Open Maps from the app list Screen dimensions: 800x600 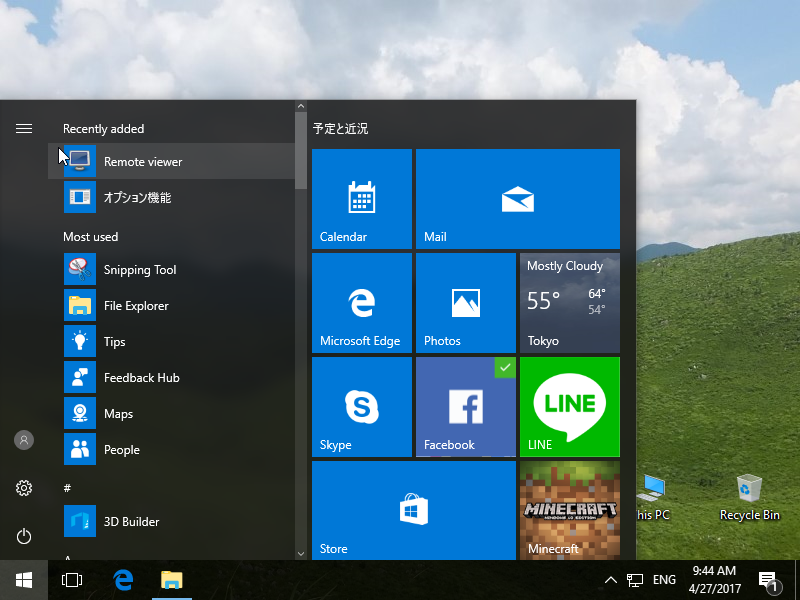[x=118, y=414]
